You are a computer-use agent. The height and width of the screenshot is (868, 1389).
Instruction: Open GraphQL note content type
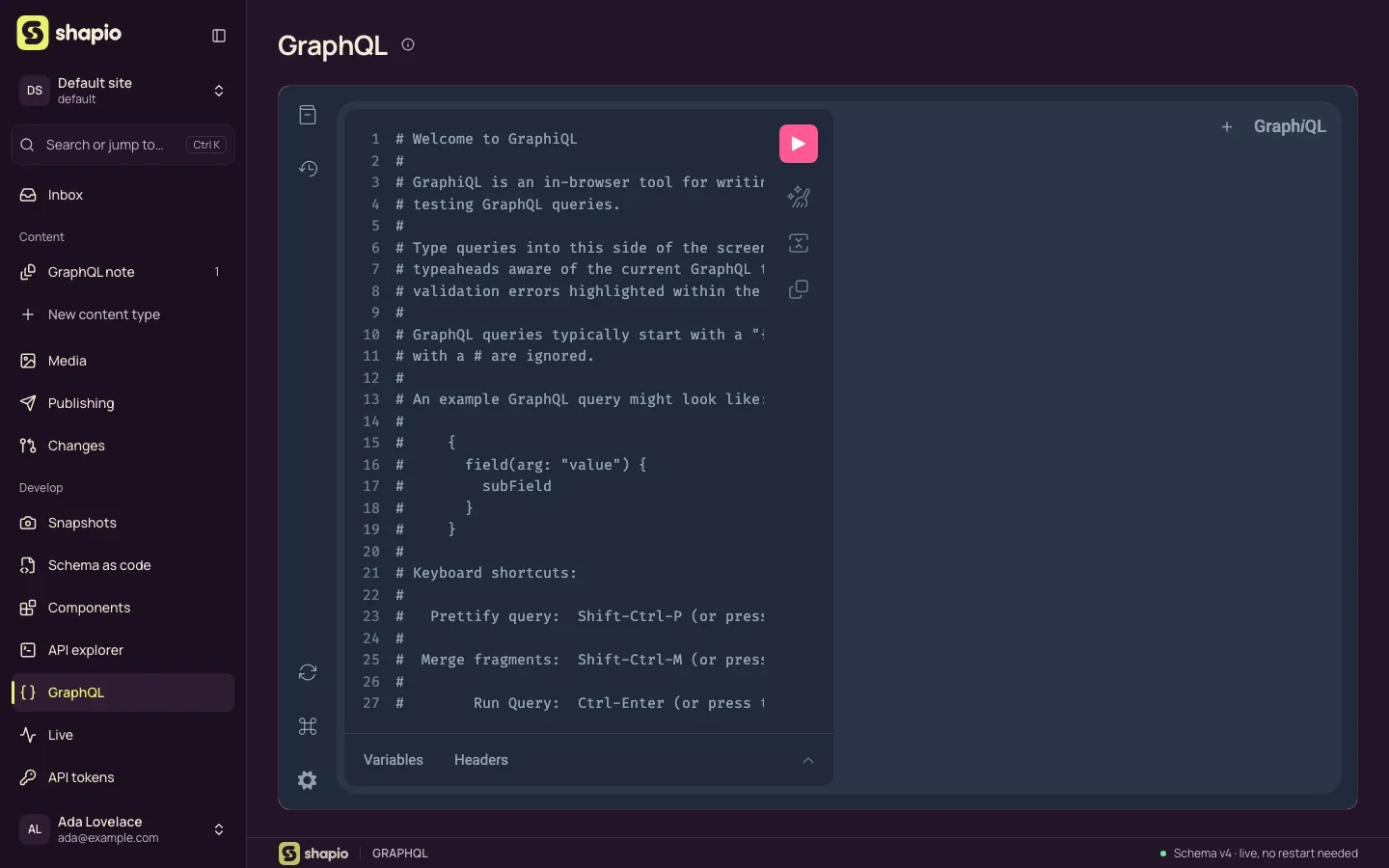[123, 272]
